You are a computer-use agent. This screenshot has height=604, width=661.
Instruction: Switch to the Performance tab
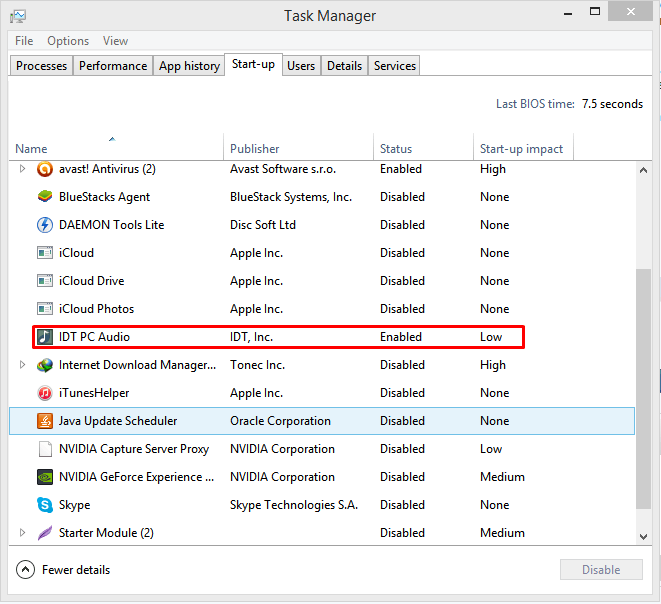pos(113,66)
